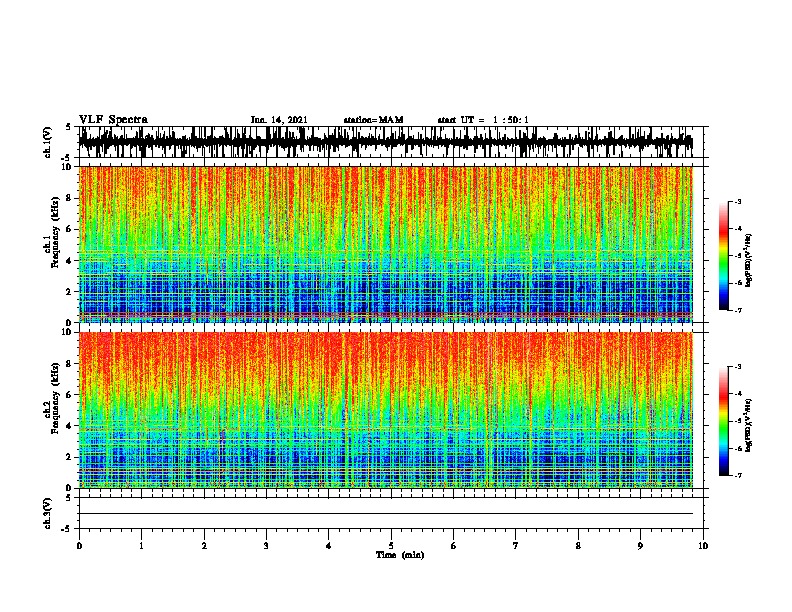Click the ch.2 spectrogram color bar
The height and width of the screenshot is (612, 792).
[723, 421]
